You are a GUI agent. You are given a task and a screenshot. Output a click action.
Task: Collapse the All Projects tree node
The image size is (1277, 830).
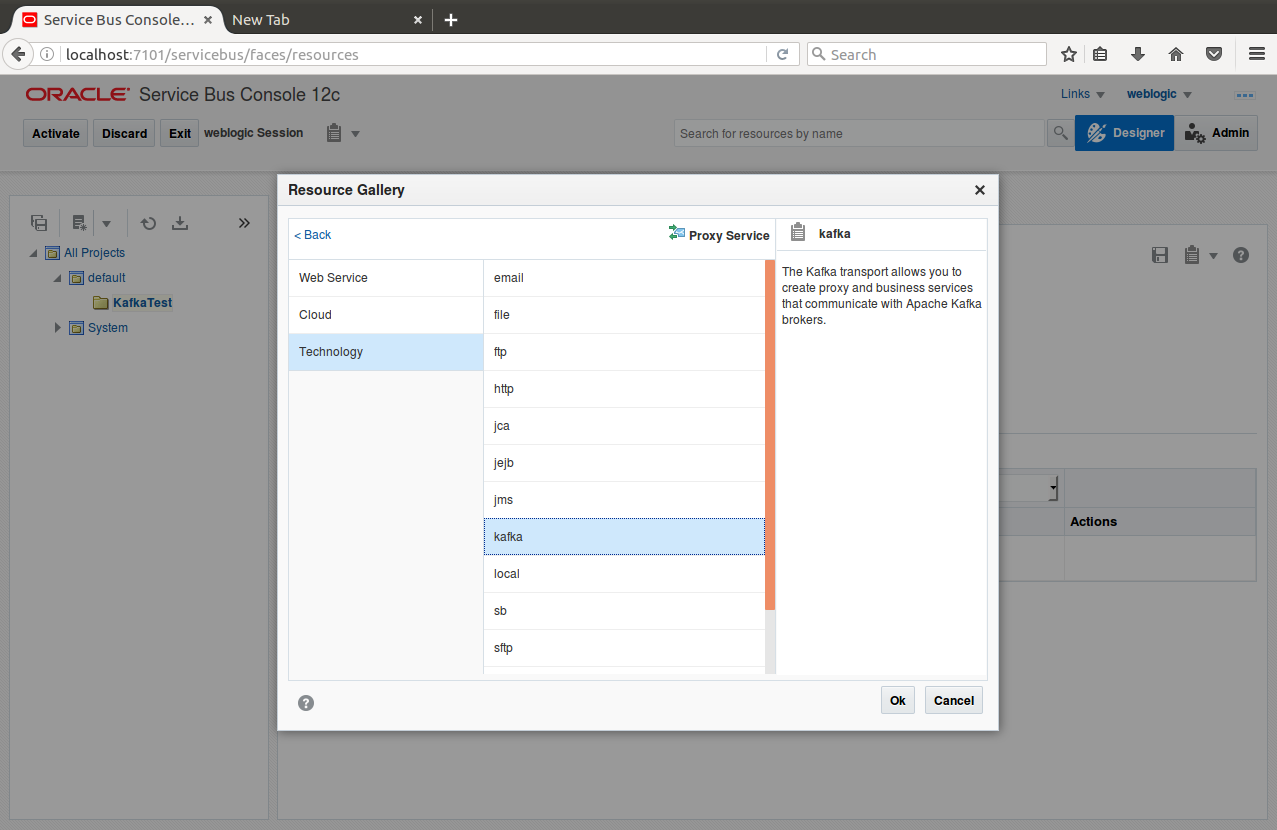coord(32,252)
